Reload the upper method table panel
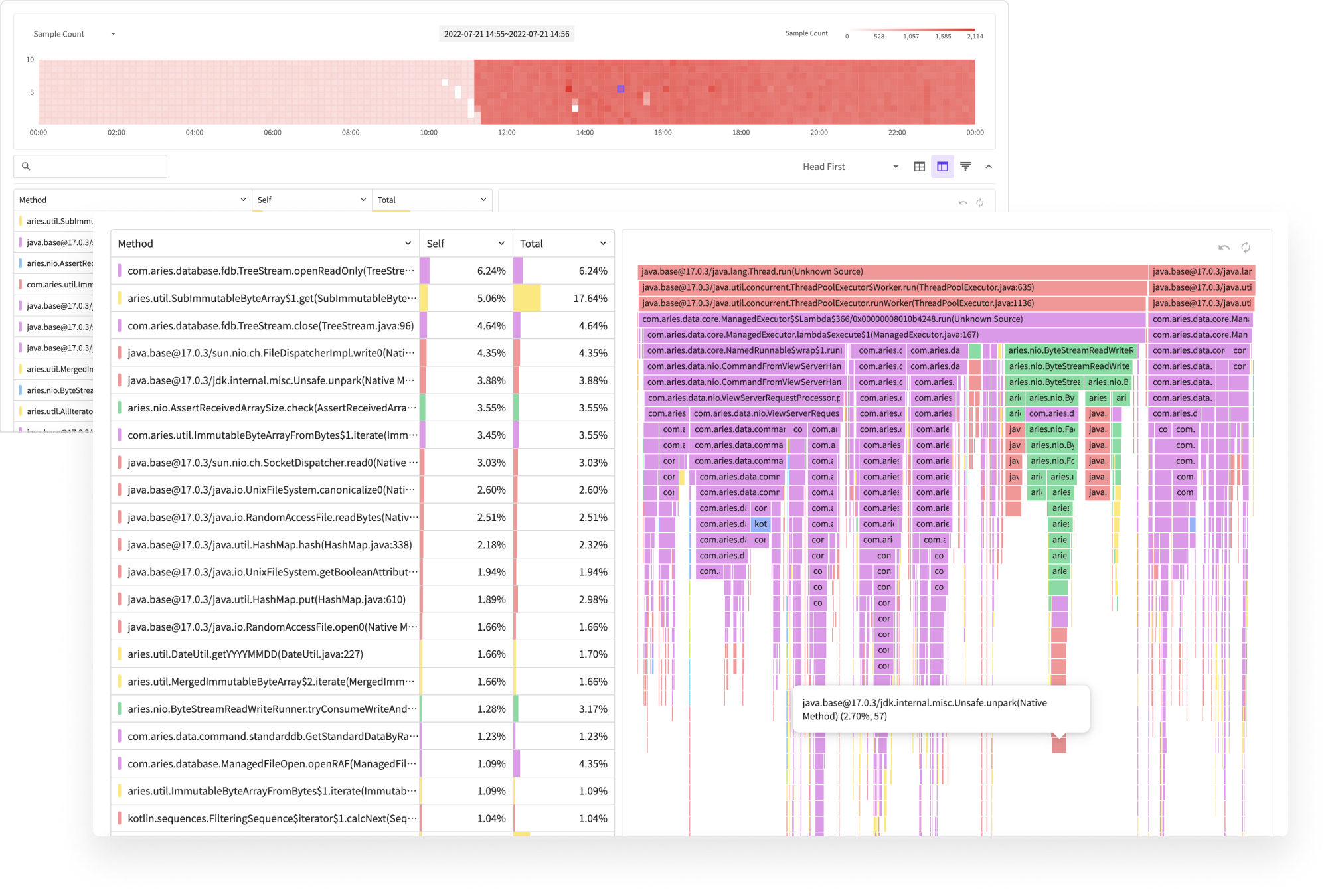The height and width of the screenshot is (896, 1328). 981,202
